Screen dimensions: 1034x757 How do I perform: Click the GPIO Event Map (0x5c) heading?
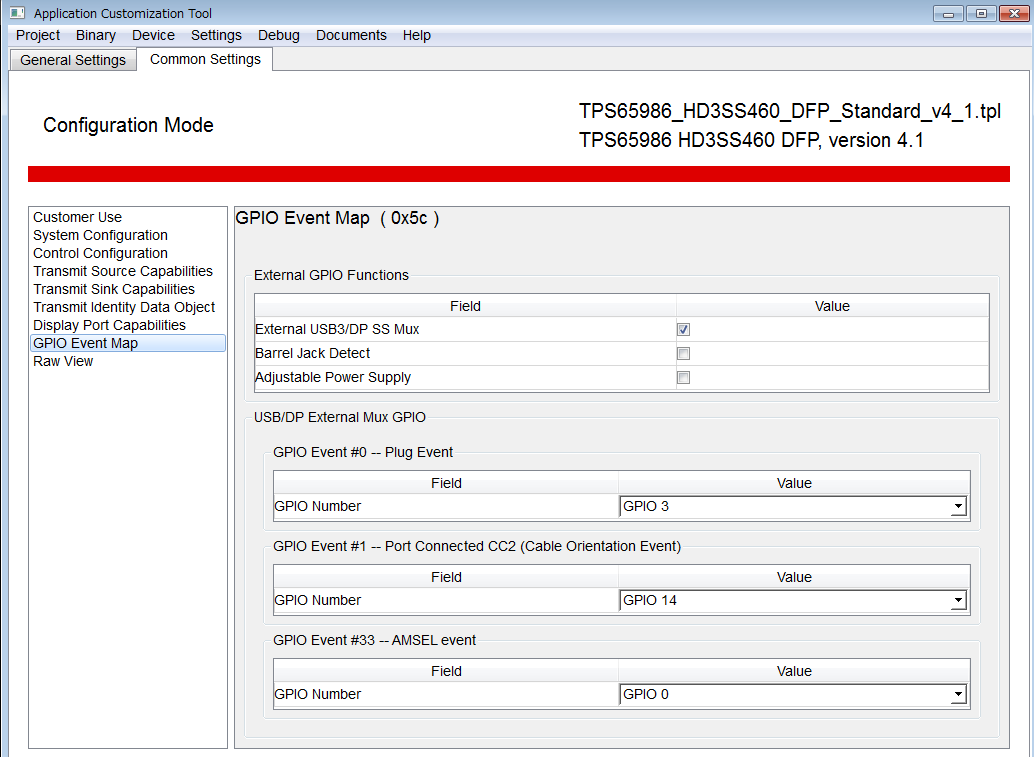point(338,218)
